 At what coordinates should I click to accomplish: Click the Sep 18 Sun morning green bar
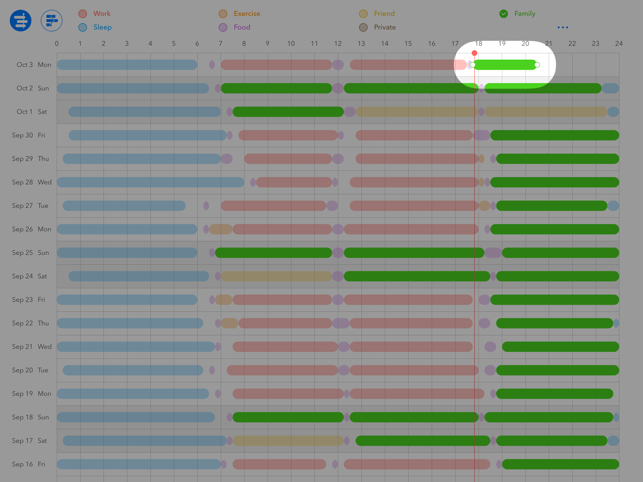click(x=288, y=417)
